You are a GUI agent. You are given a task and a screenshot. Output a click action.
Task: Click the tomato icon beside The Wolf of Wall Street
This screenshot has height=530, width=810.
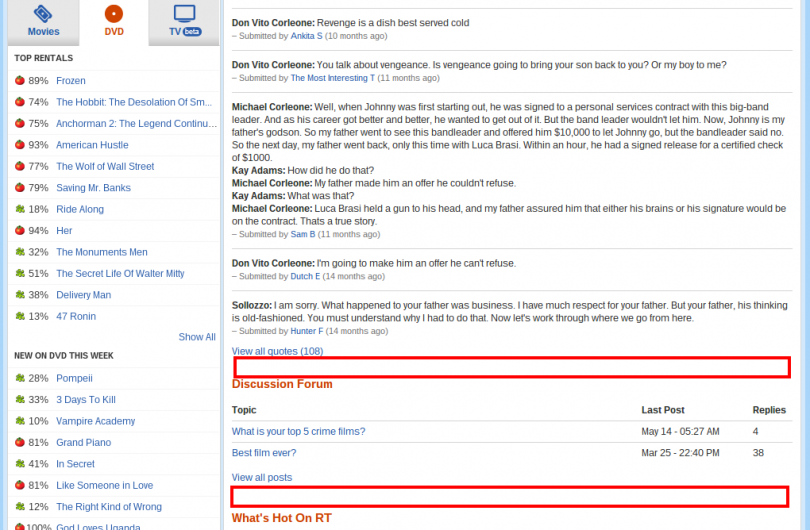click(20, 166)
